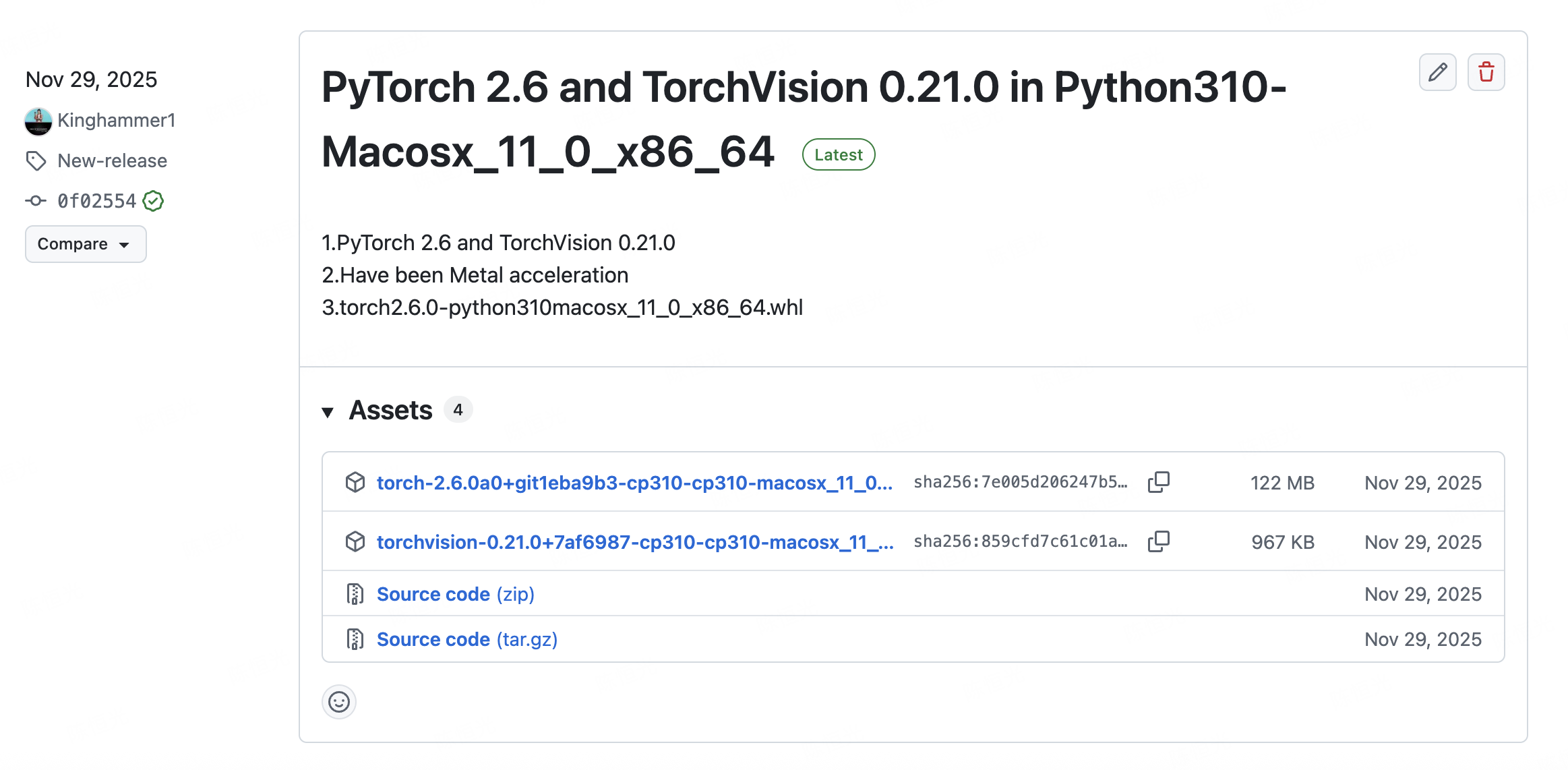Select the package icon beside the torch wheel

(x=355, y=482)
